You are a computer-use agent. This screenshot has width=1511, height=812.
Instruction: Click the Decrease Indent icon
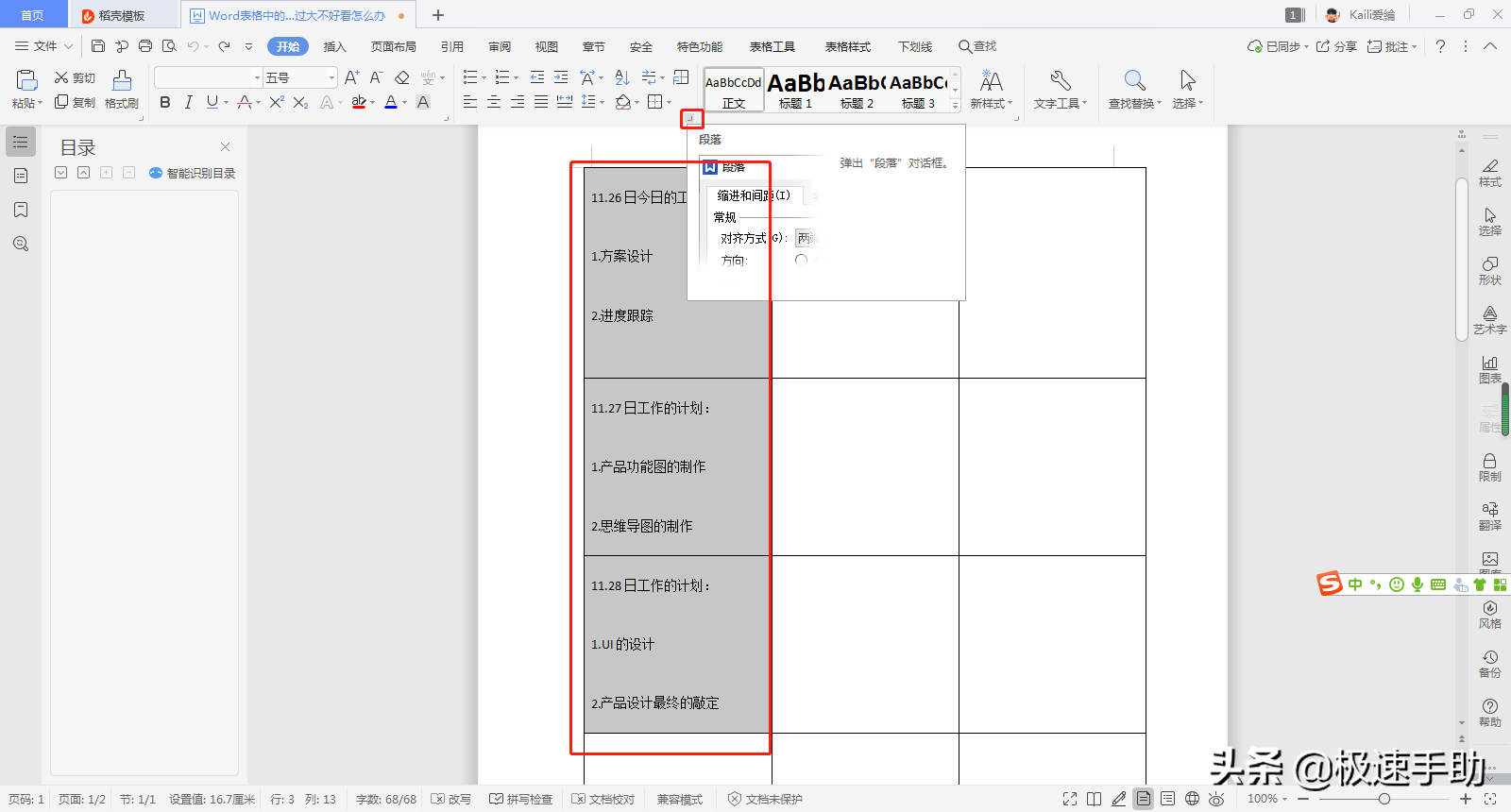click(537, 77)
